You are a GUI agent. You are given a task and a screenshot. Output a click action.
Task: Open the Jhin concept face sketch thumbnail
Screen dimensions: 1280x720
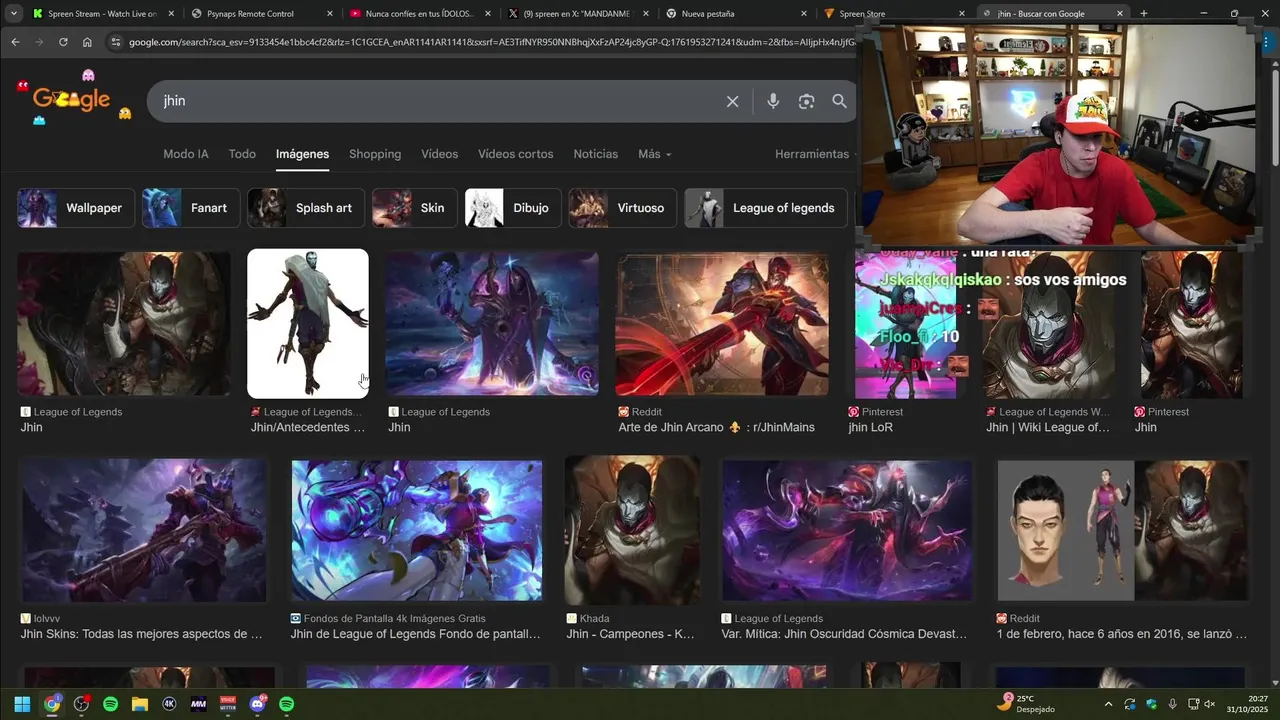point(1123,530)
